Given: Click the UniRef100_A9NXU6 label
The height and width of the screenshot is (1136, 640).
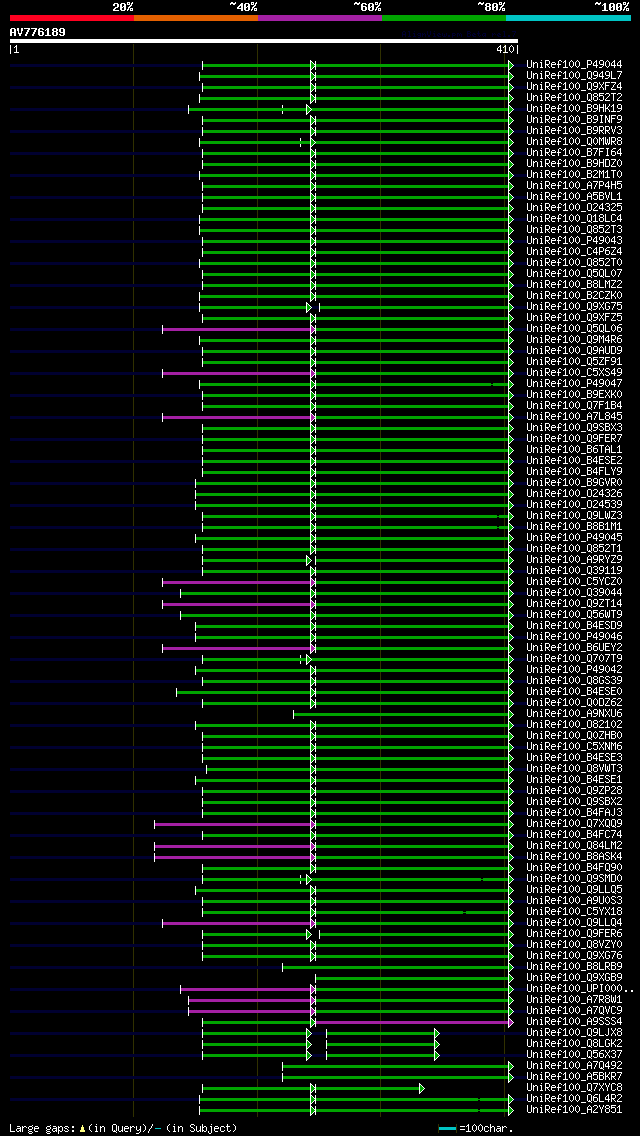Looking at the screenshot, I should tap(574, 714).
